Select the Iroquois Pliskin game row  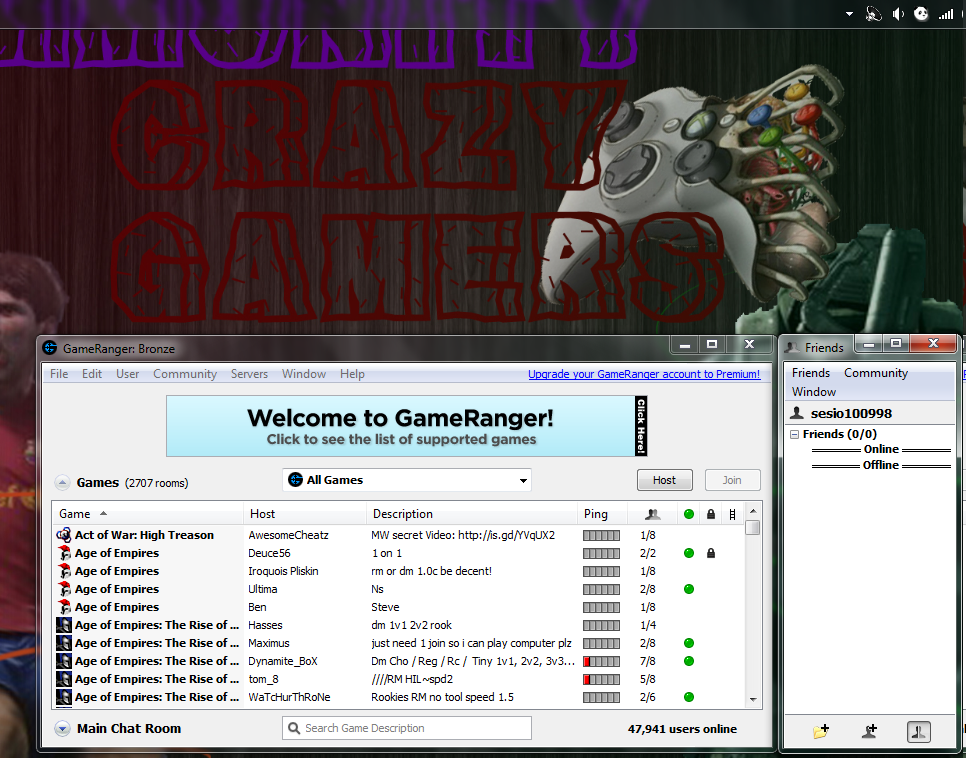tap(399, 571)
